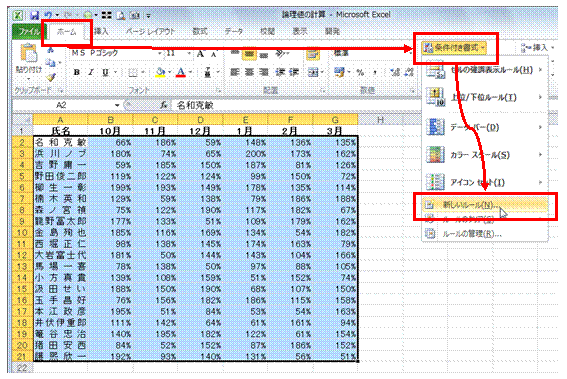The image size is (567, 379).
Task: Apply Percent Style (%) format
Action: click(360, 72)
